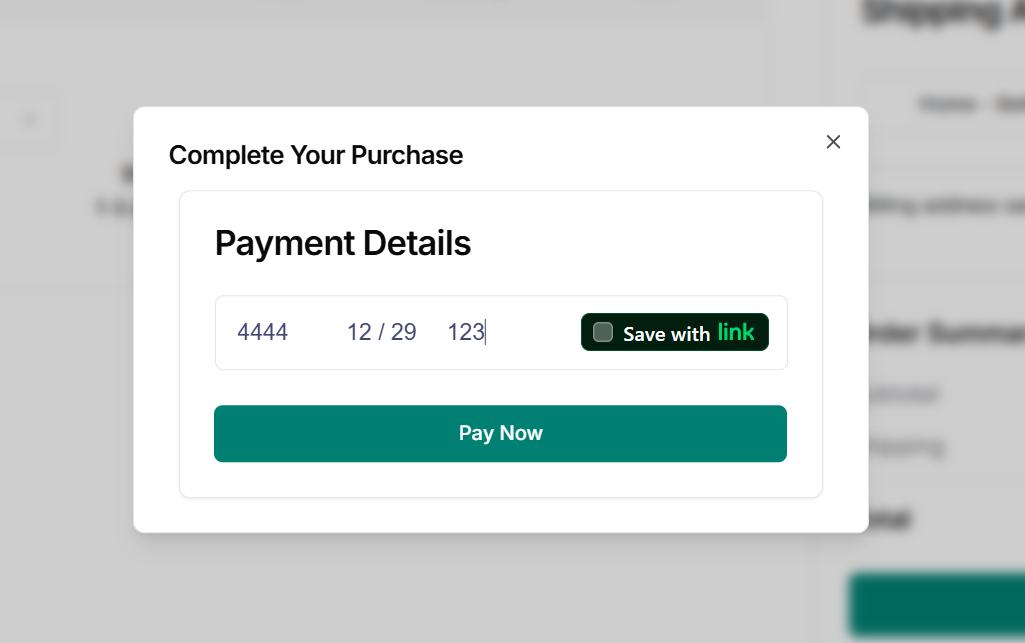Click the blurred small square button at left
Image resolution: width=1025 pixels, height=643 pixels.
(31, 121)
